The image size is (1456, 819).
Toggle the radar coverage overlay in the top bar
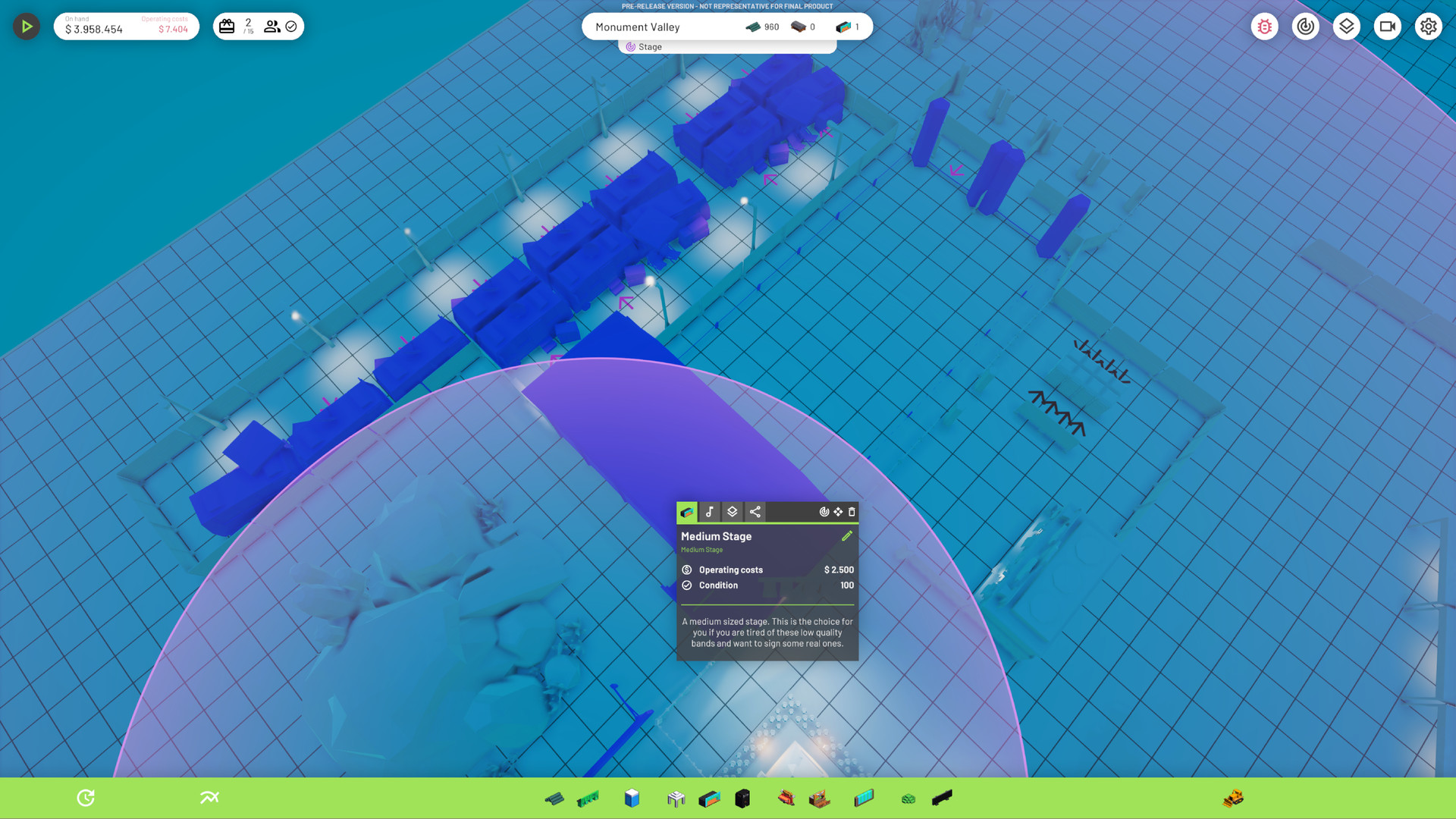click(1305, 27)
